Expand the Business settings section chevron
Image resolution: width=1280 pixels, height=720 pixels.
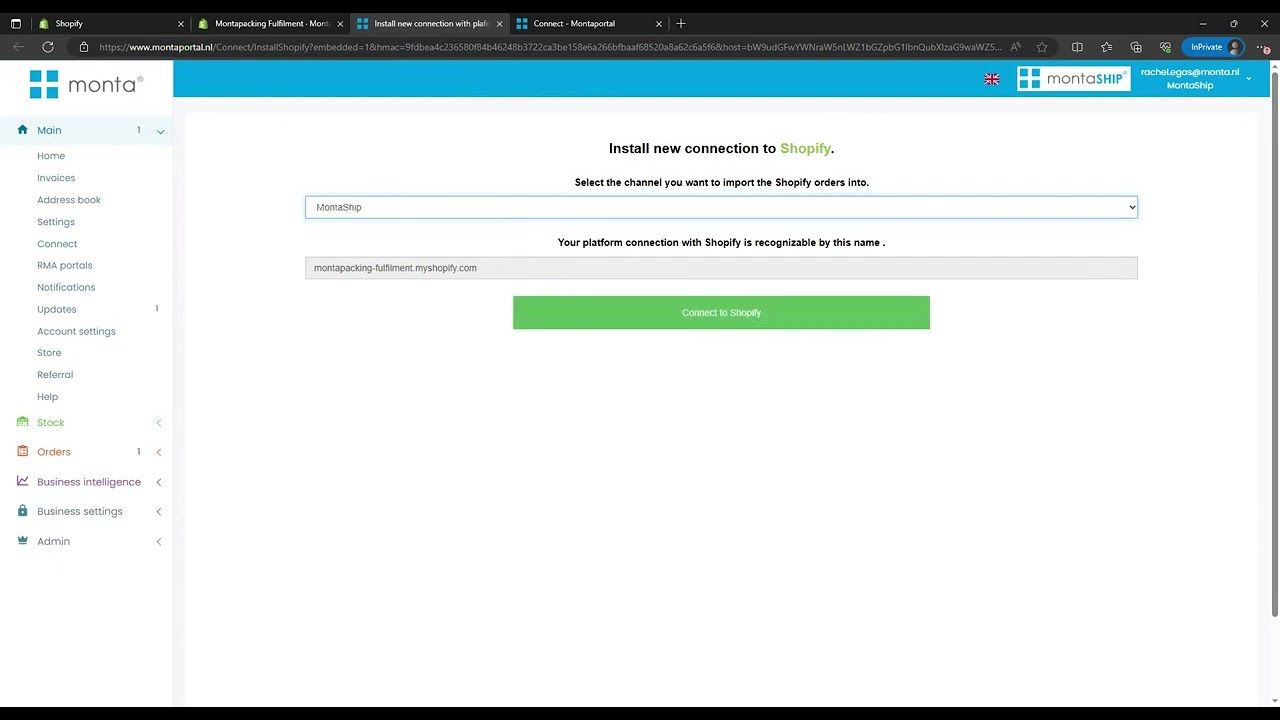[158, 511]
